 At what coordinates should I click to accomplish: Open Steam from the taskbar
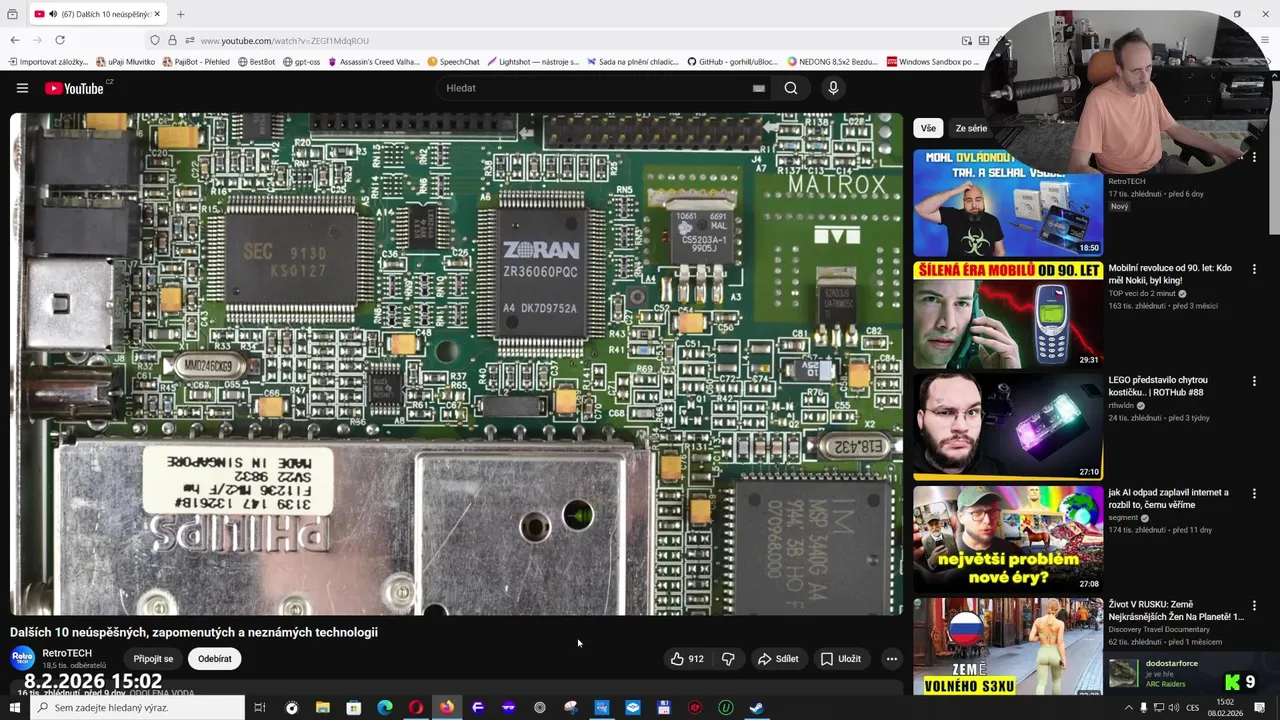757,707
